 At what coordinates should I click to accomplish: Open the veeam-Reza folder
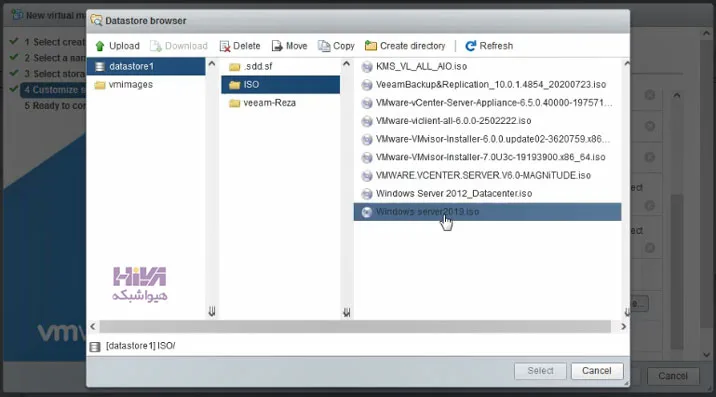coord(280,103)
